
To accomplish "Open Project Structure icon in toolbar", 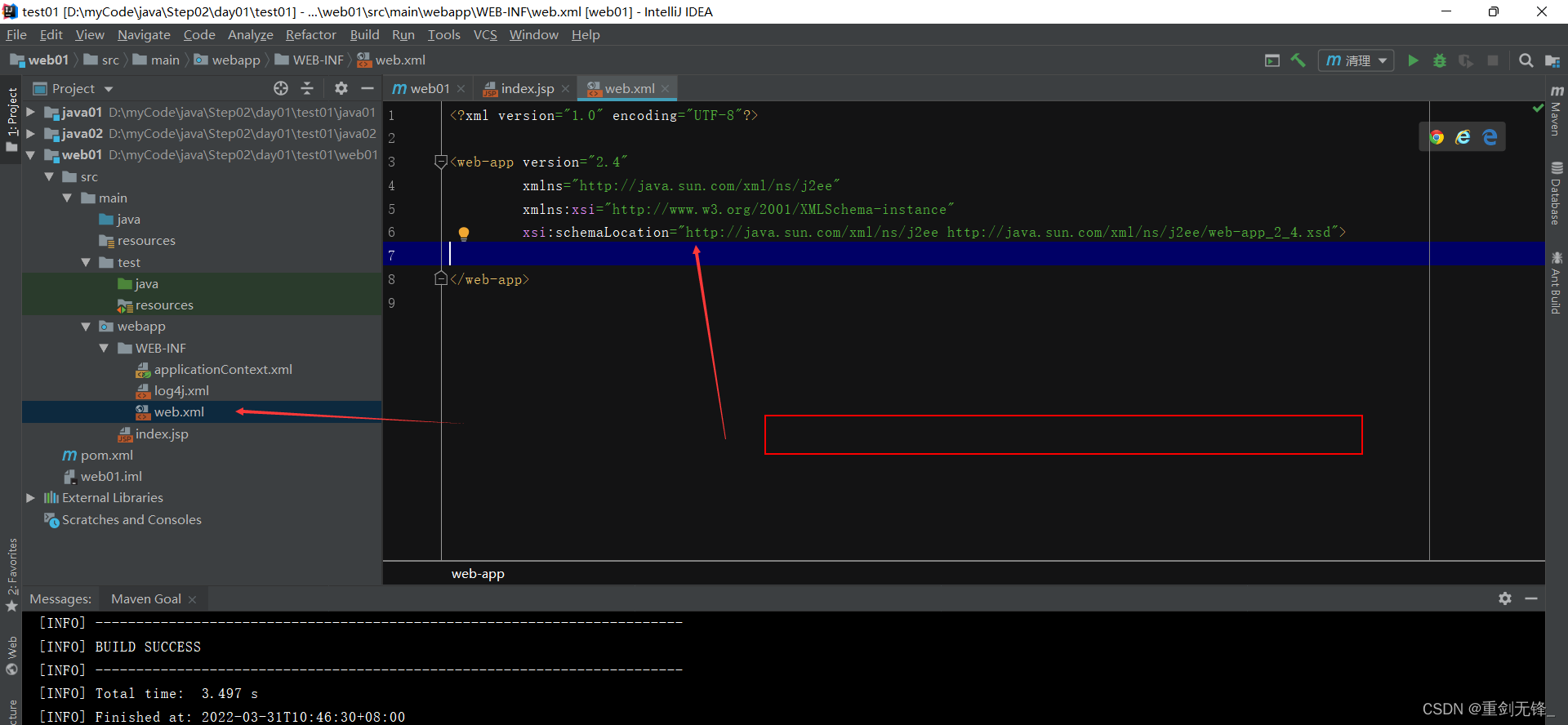I will (x=1552, y=60).
